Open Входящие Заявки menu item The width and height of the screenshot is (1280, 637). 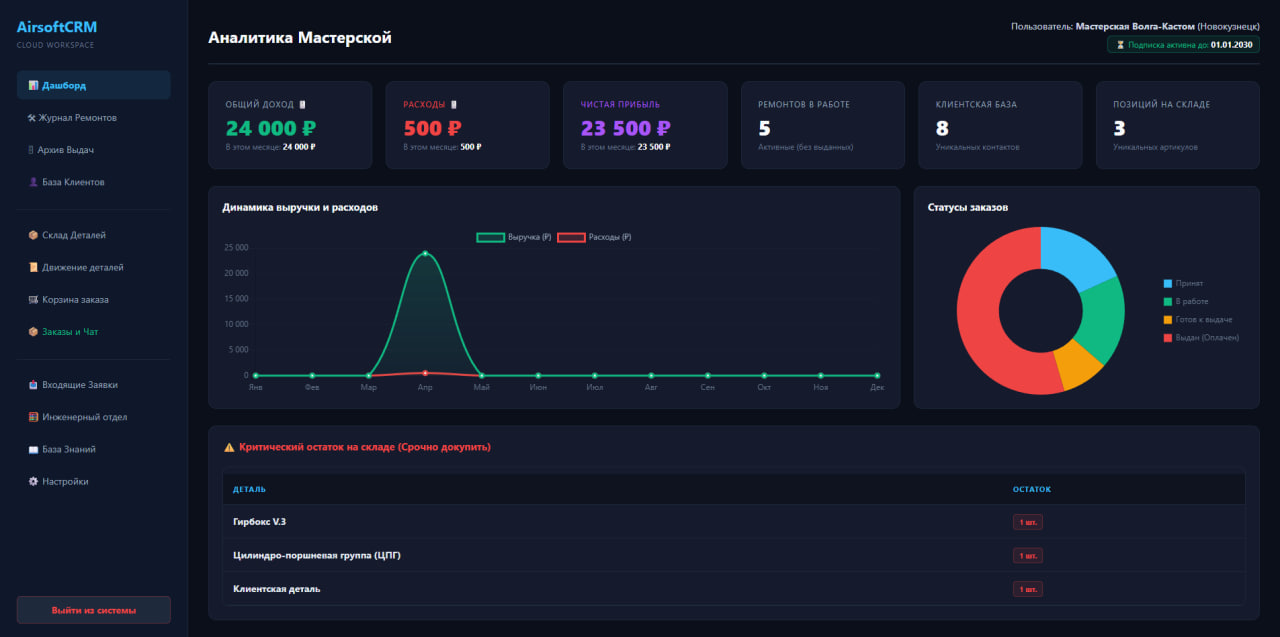80,385
